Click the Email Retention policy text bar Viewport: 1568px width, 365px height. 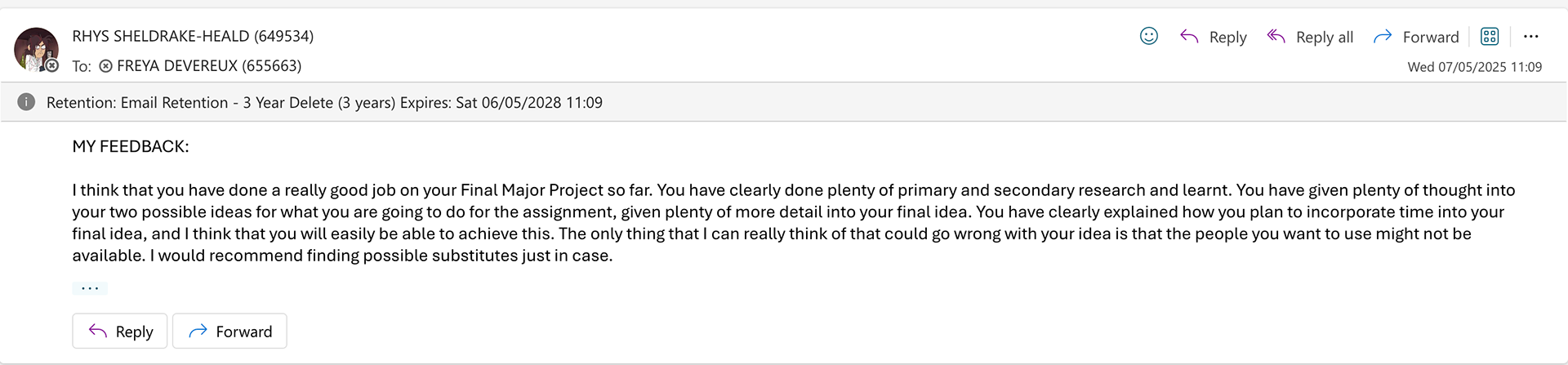pyautogui.click(x=784, y=102)
